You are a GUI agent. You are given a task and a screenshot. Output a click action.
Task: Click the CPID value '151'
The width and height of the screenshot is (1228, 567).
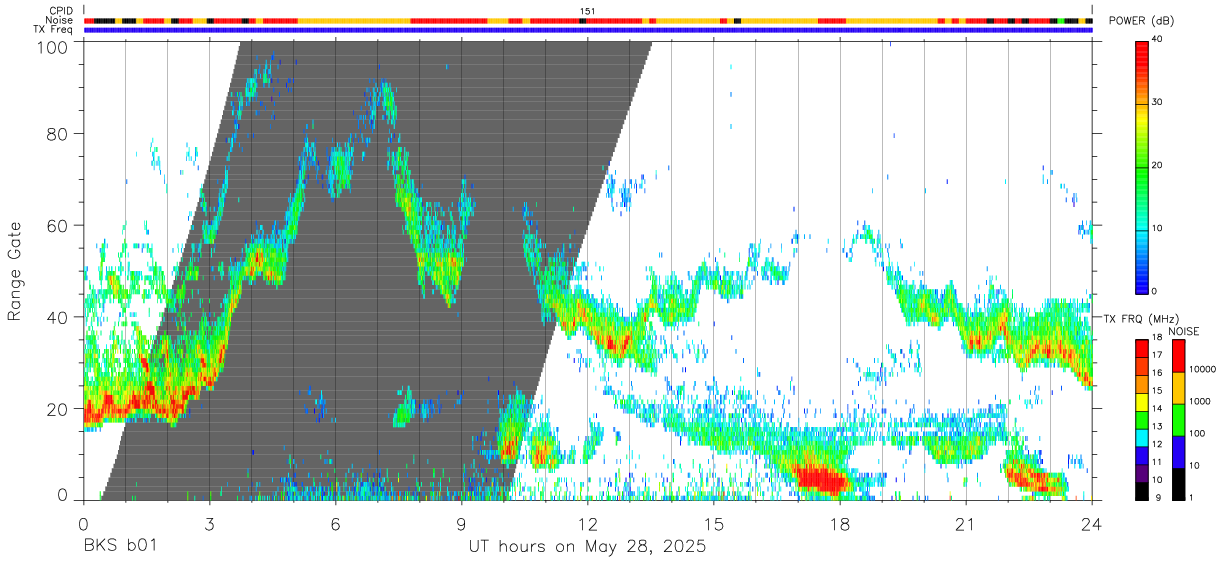pyautogui.click(x=588, y=11)
